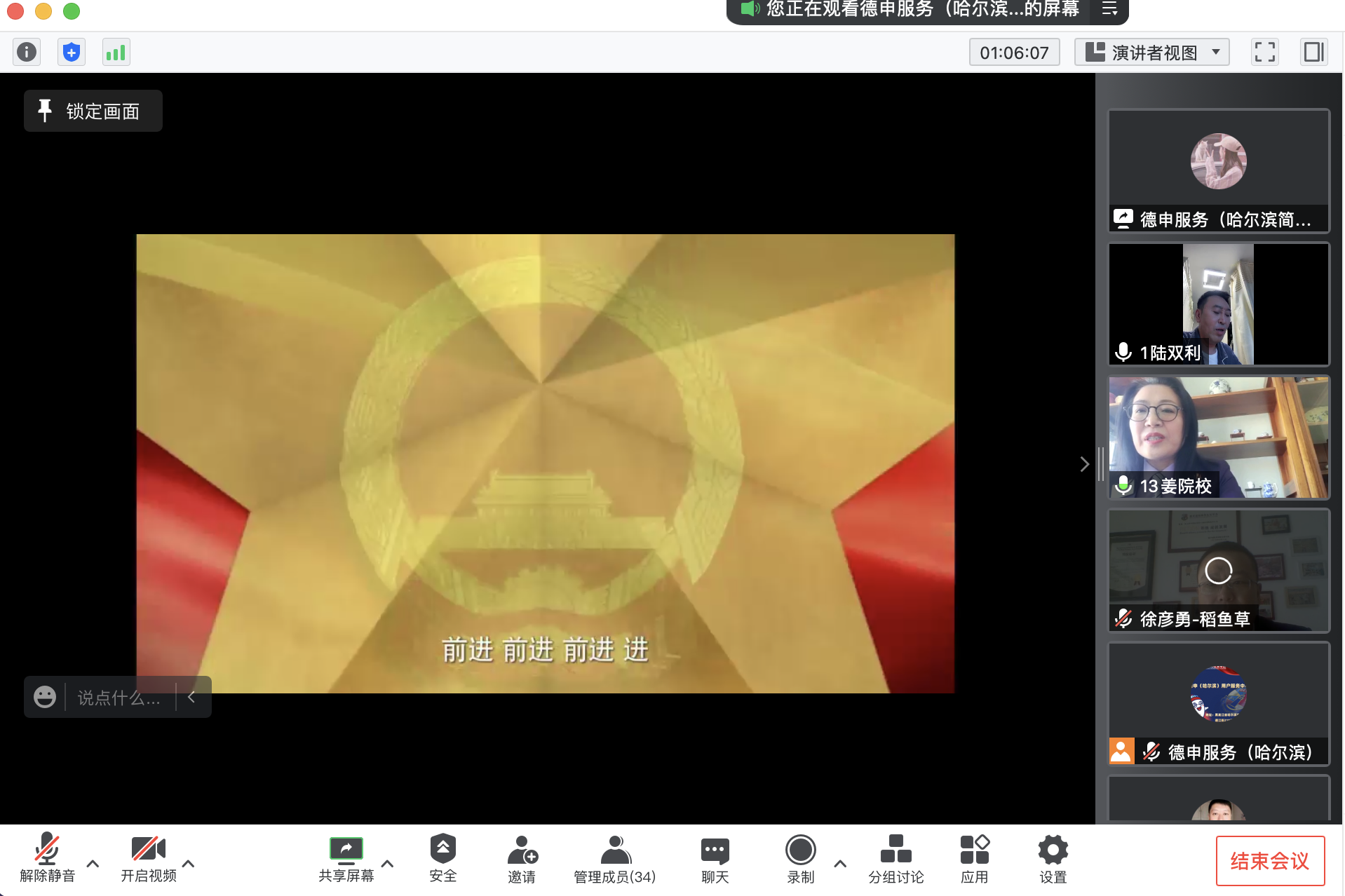This screenshot has width=1345, height=896.
Task: Open the 应用 apps panel
Action: tap(974, 858)
